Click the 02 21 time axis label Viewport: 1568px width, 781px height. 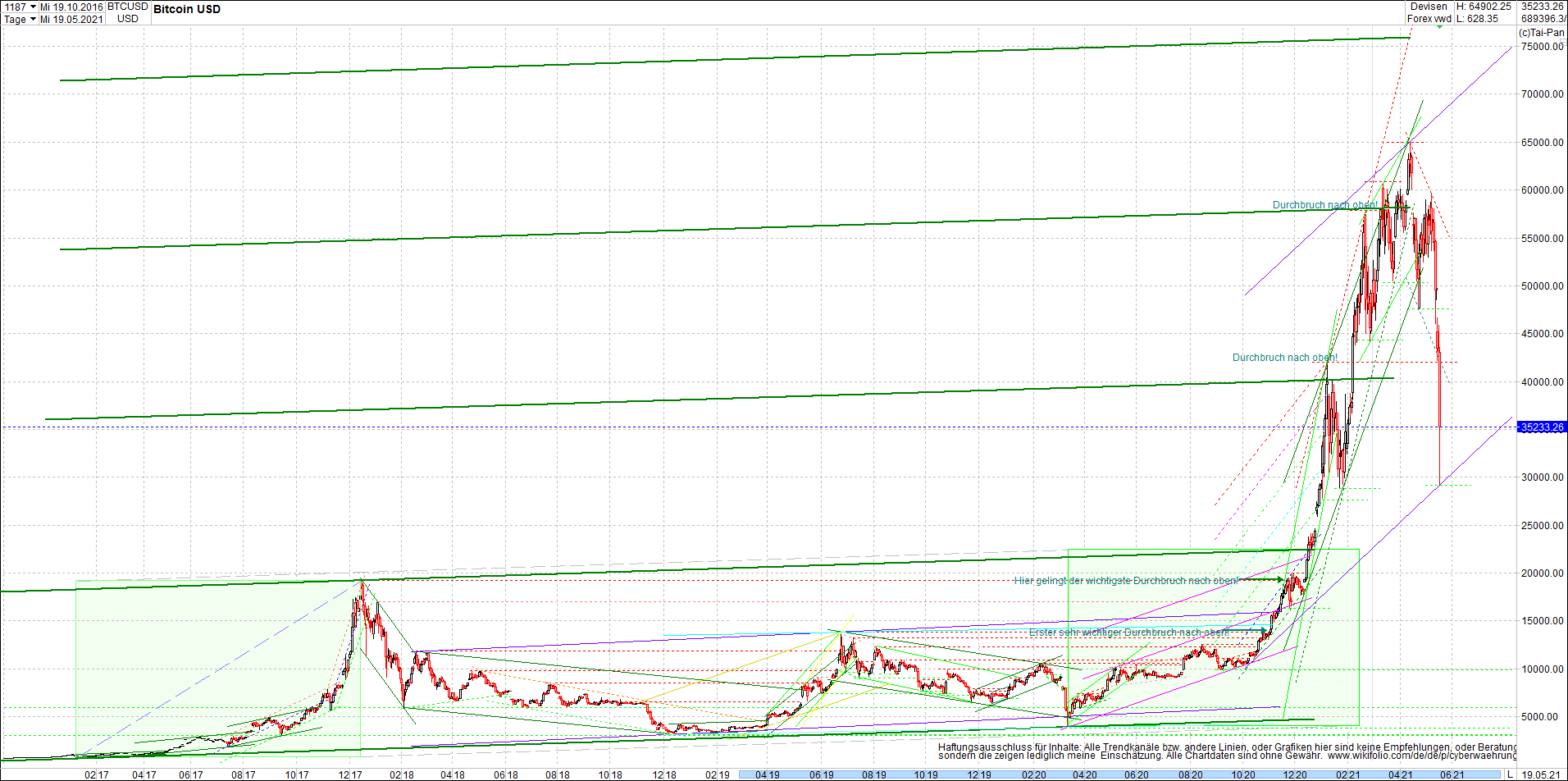coord(1348,775)
